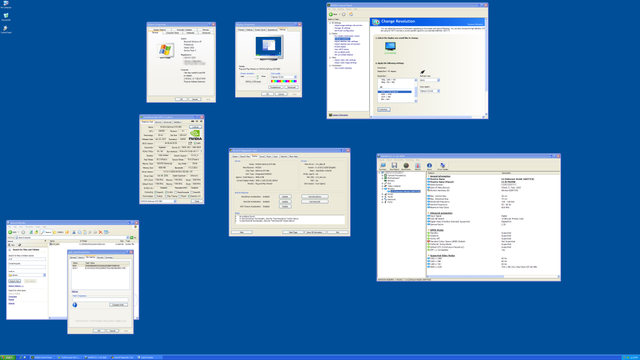Open the HWiNFO Summary toolbar icon
The height and width of the screenshot is (360, 640).
click(383, 166)
